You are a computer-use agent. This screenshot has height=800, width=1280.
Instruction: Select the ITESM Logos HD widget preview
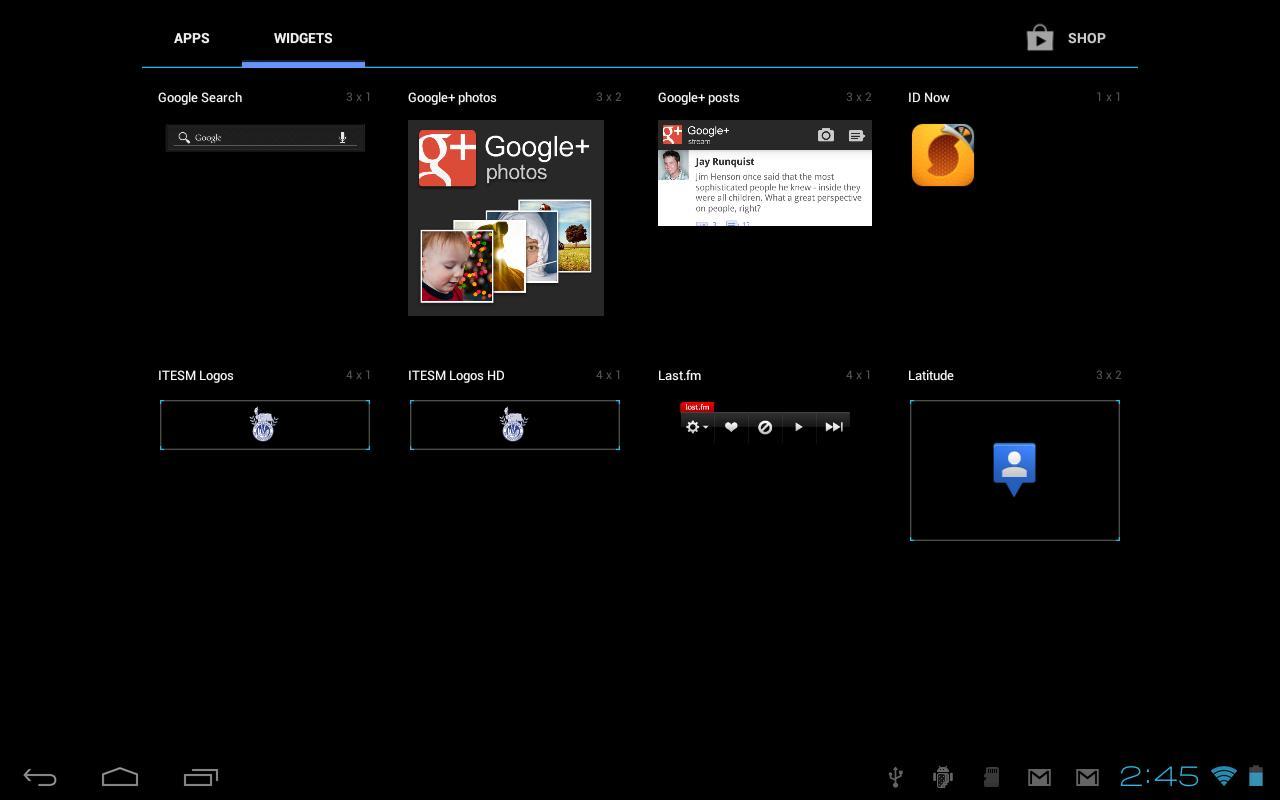(x=515, y=425)
